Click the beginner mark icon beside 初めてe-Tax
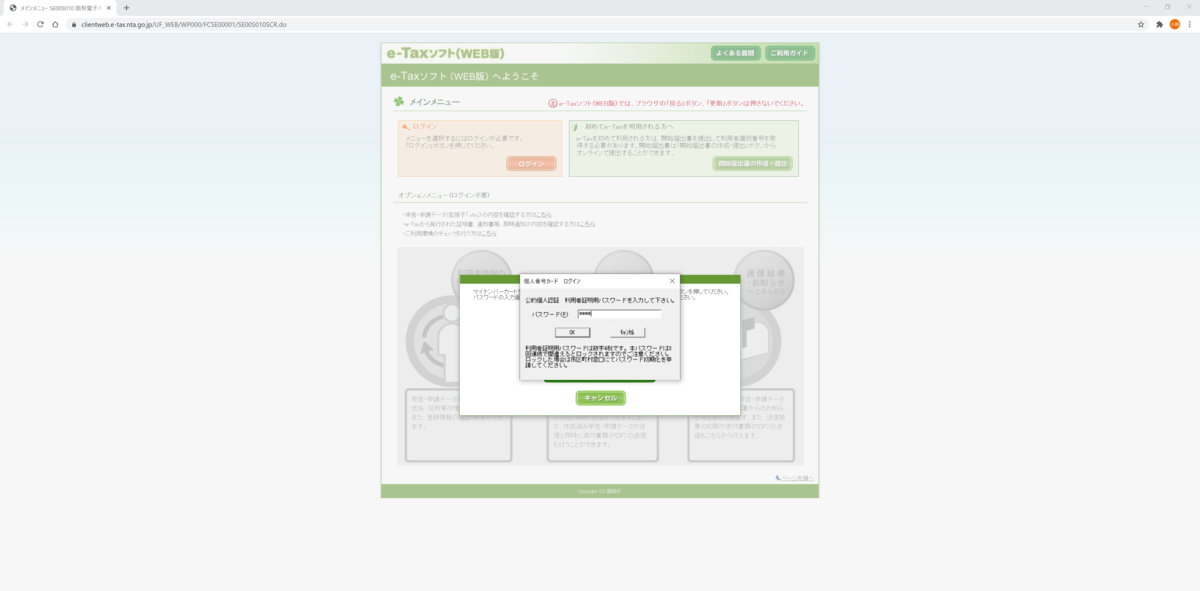The image size is (1200, 591). [575, 127]
